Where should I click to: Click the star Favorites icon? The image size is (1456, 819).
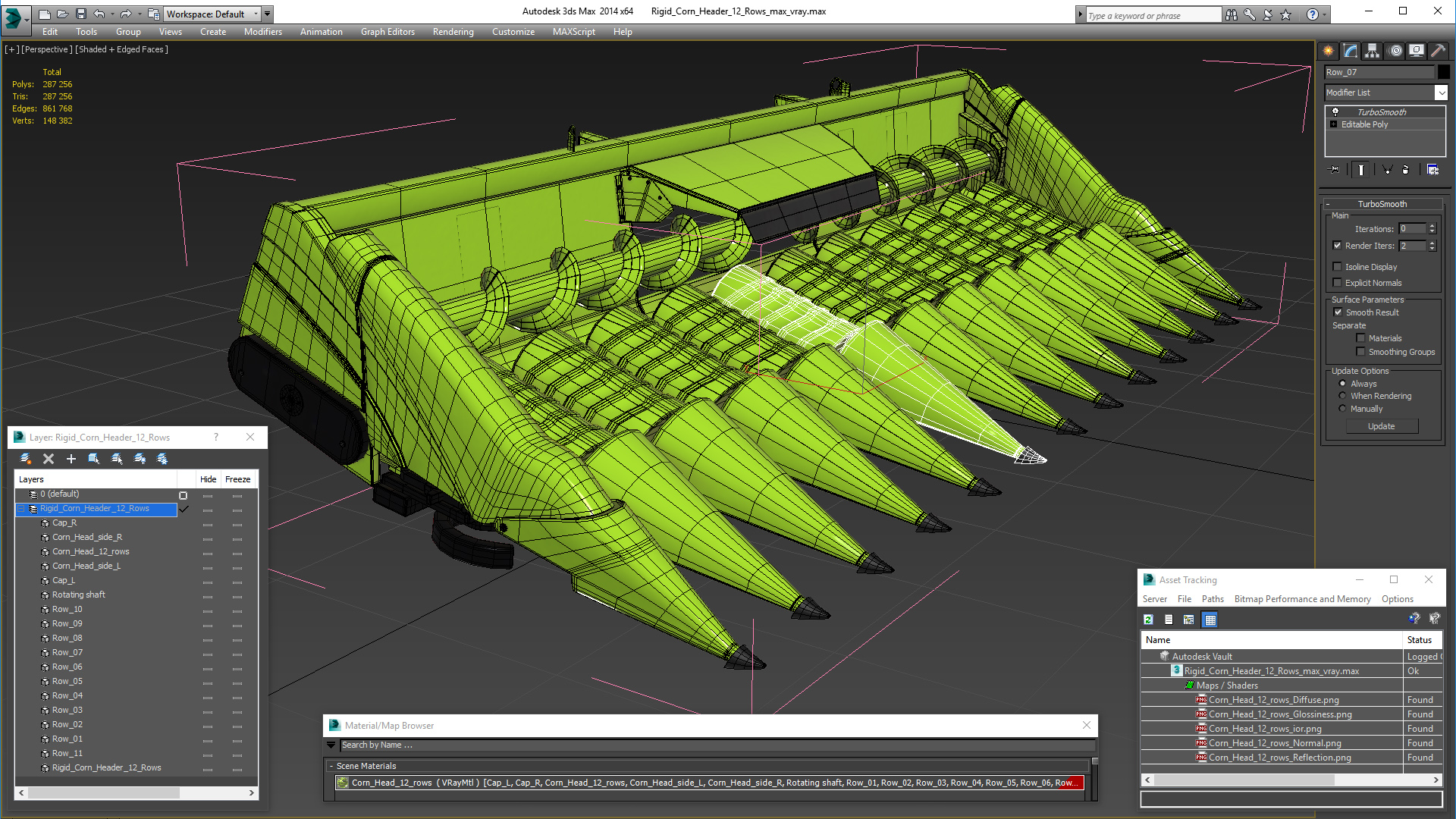1285,14
